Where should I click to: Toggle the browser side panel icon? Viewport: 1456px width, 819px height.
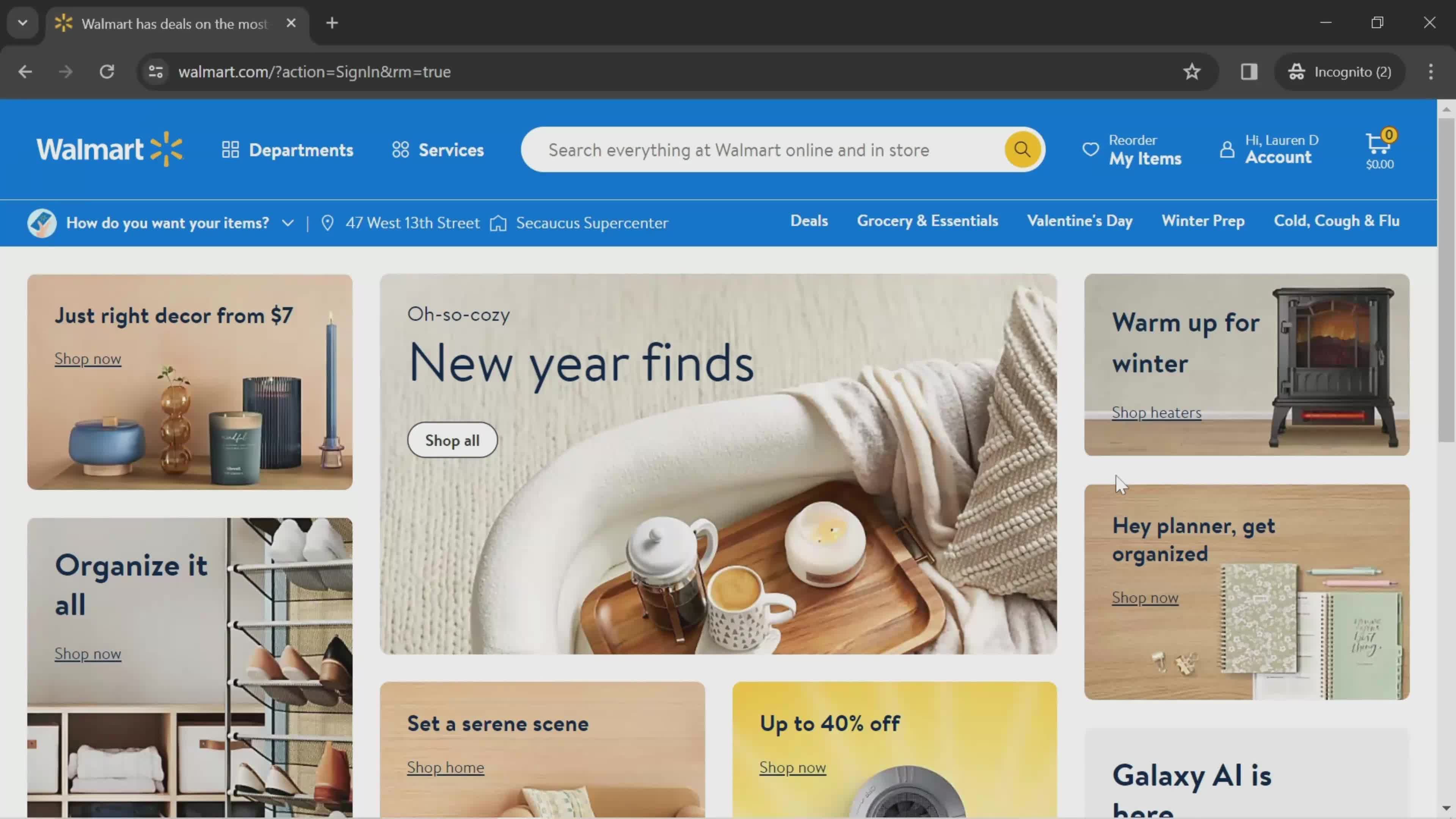[1249, 72]
